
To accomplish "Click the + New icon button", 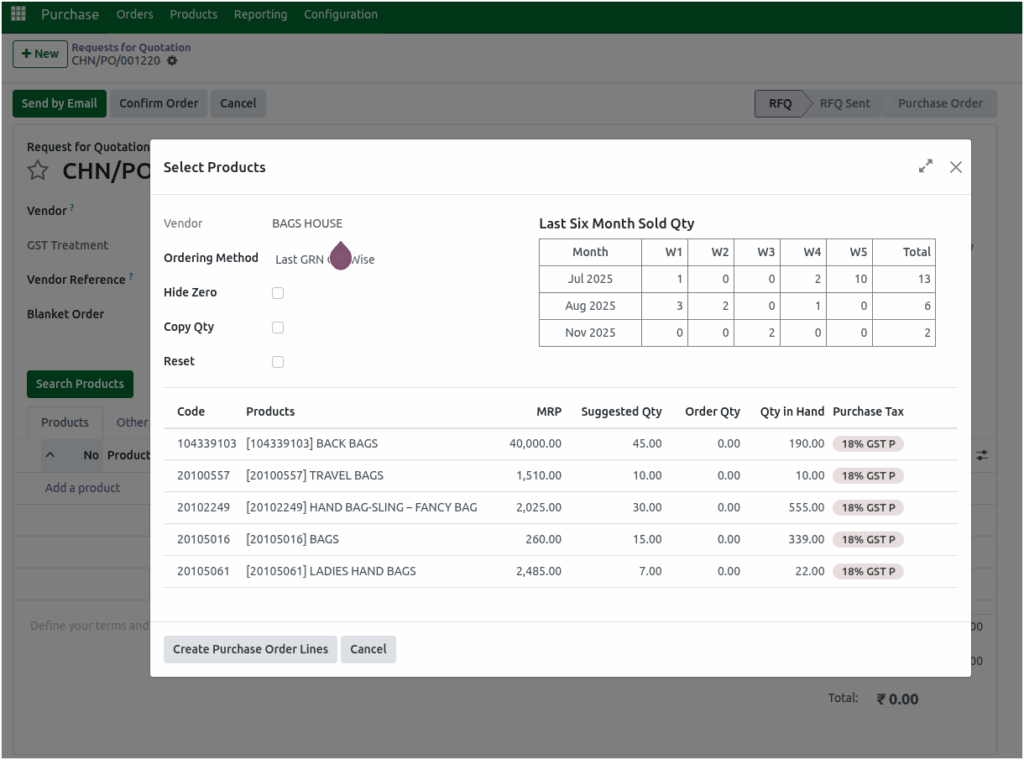I will [39, 54].
